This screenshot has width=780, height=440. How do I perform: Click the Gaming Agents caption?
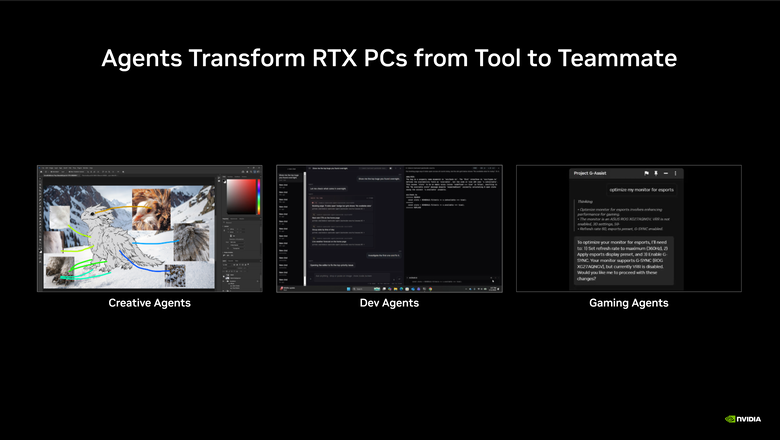pyautogui.click(x=629, y=303)
